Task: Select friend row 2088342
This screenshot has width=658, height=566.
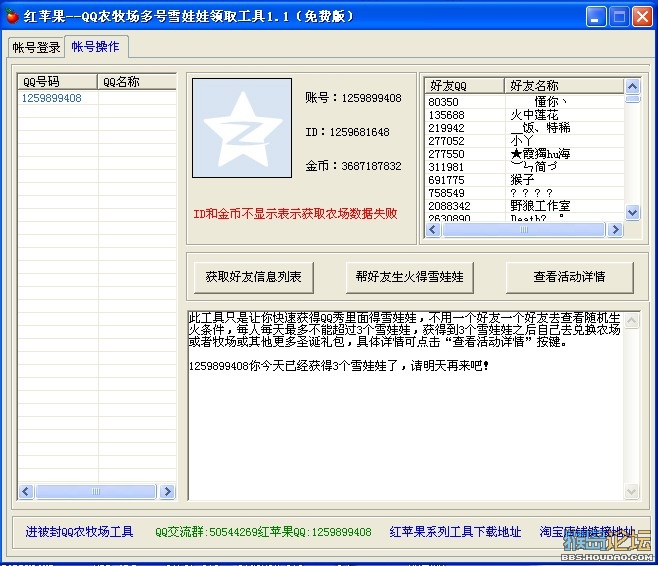Action: (525, 206)
